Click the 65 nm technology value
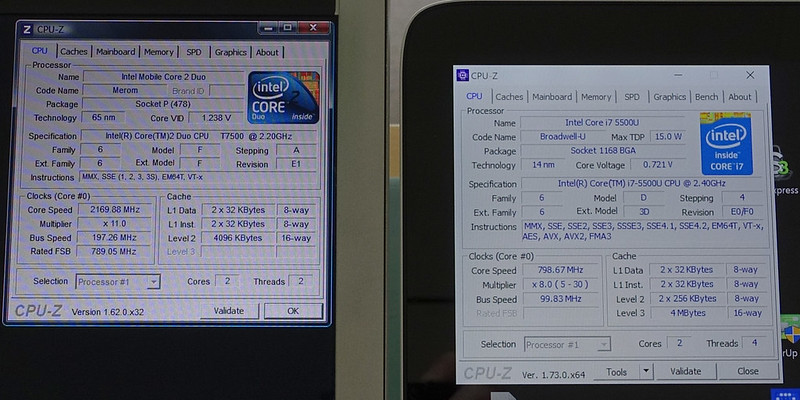Image resolution: width=800 pixels, height=400 pixels. pos(104,117)
